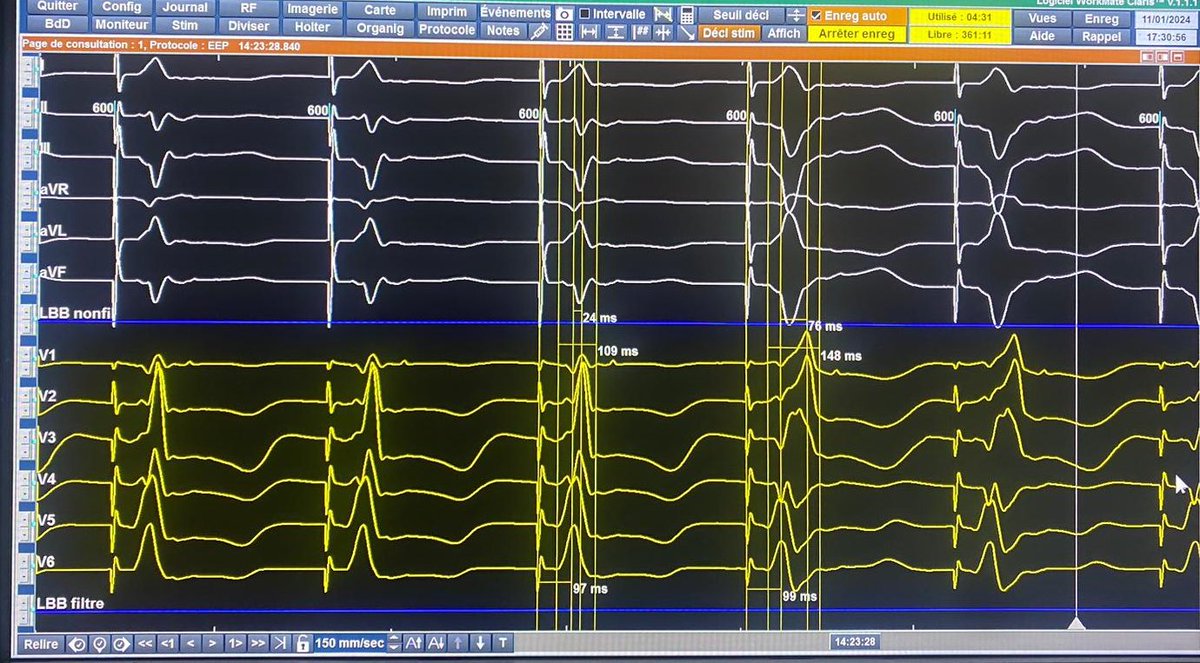Select the aVR channel label

pyautogui.click(x=54, y=189)
